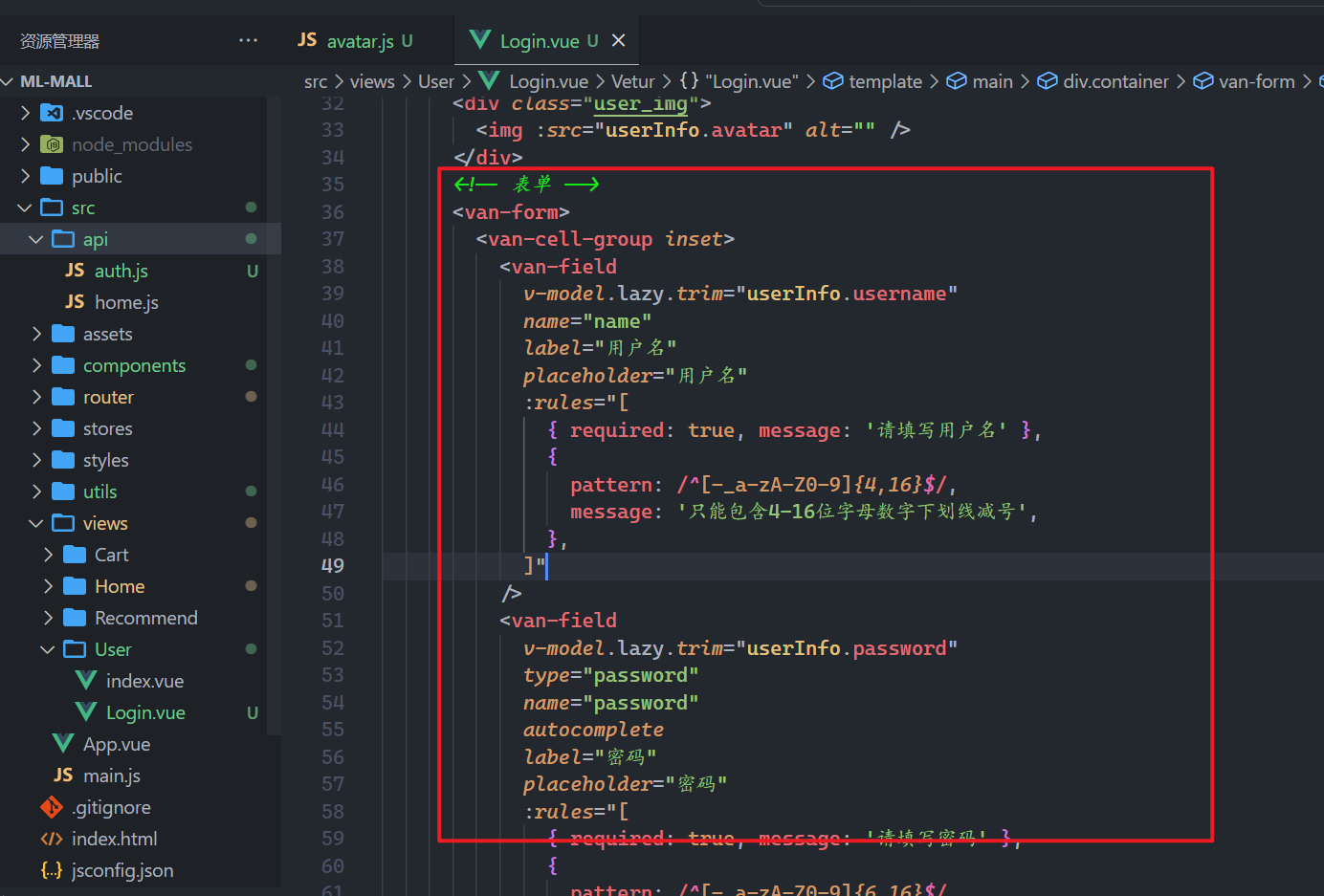Expand the styles folder

[x=36, y=460]
